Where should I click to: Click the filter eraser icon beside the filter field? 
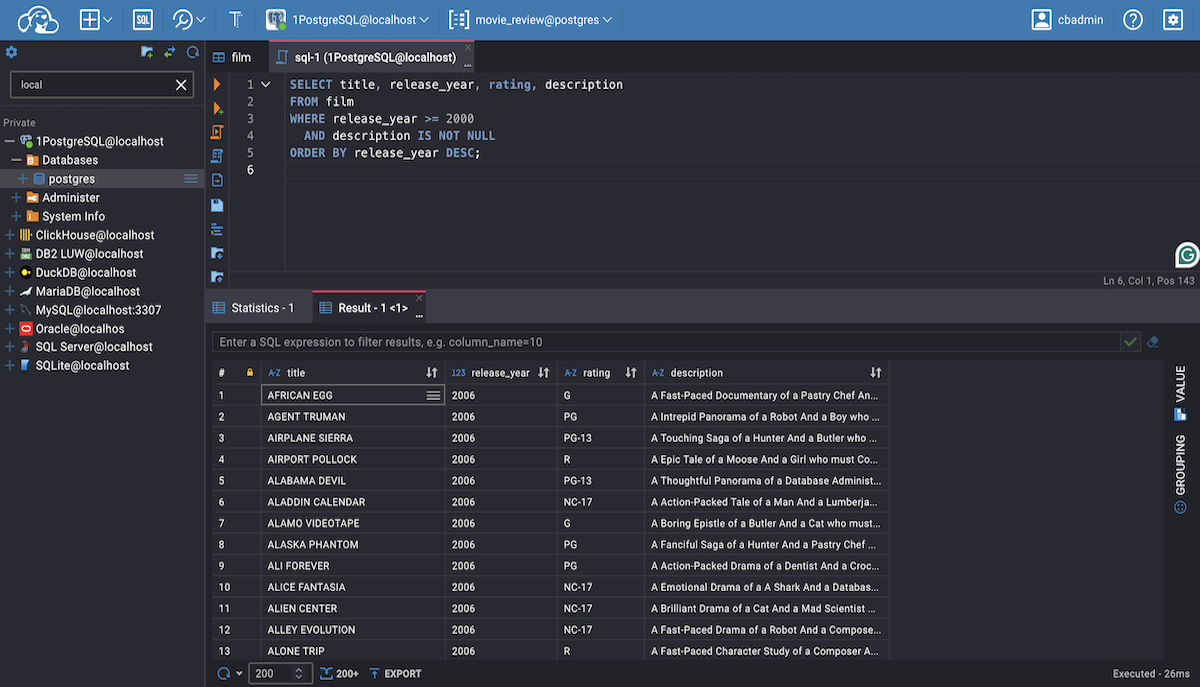pyautogui.click(x=1153, y=342)
